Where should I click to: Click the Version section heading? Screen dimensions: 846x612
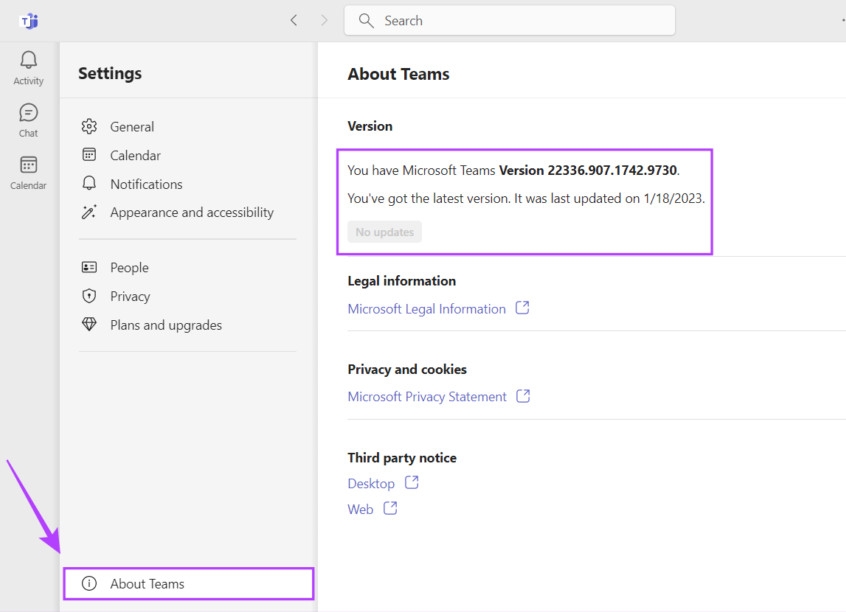coord(370,126)
